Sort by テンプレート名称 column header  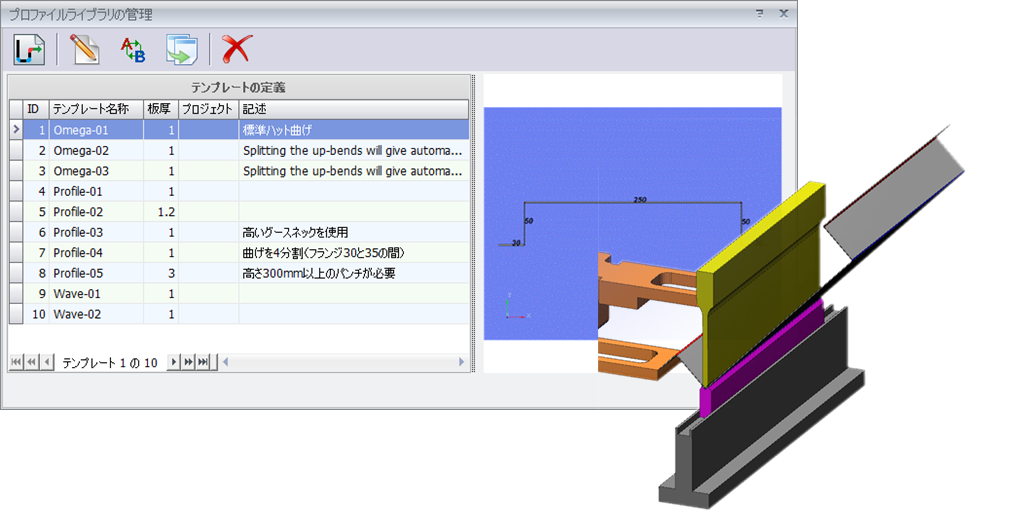[x=96, y=109]
